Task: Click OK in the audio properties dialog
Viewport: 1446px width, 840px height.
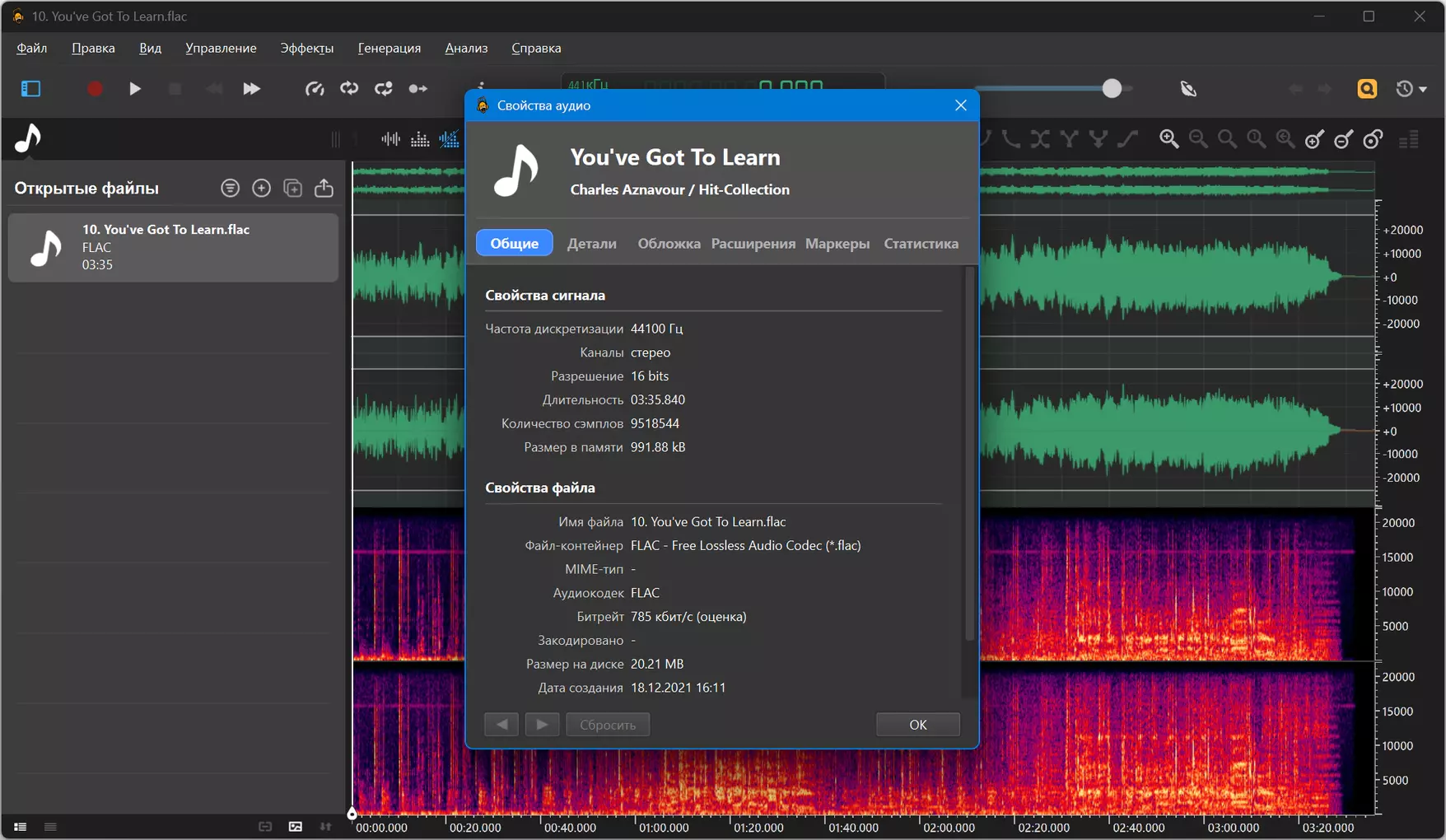Action: pos(918,725)
